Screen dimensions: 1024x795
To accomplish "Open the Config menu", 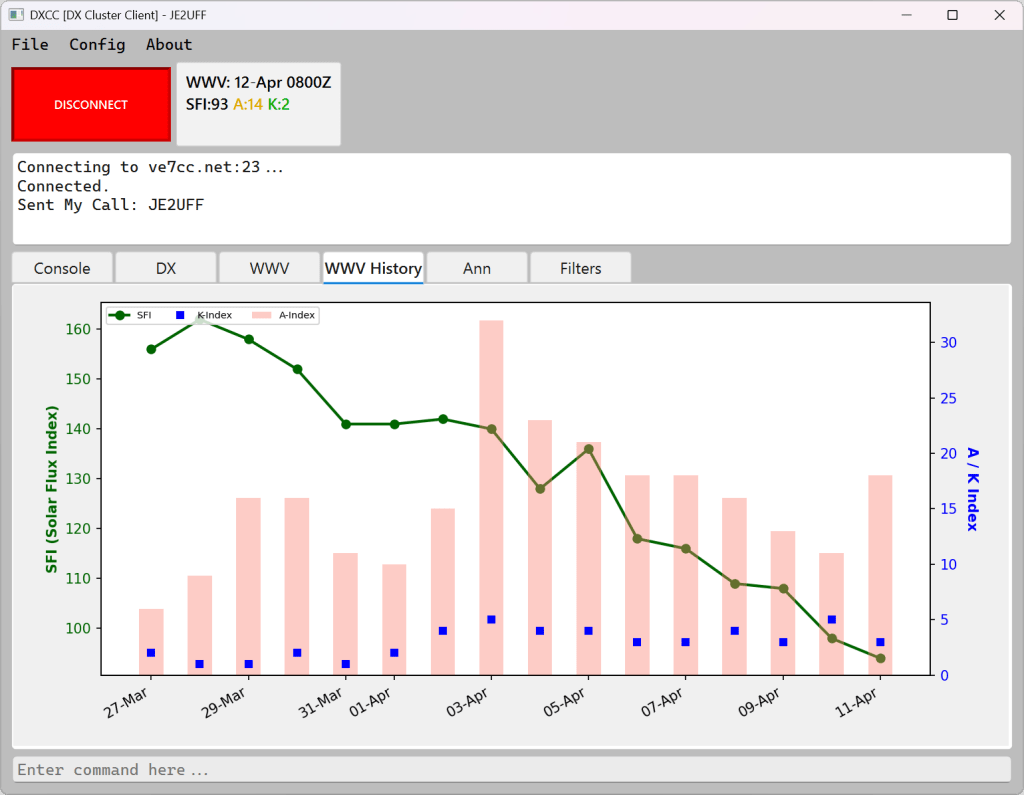I will point(97,44).
